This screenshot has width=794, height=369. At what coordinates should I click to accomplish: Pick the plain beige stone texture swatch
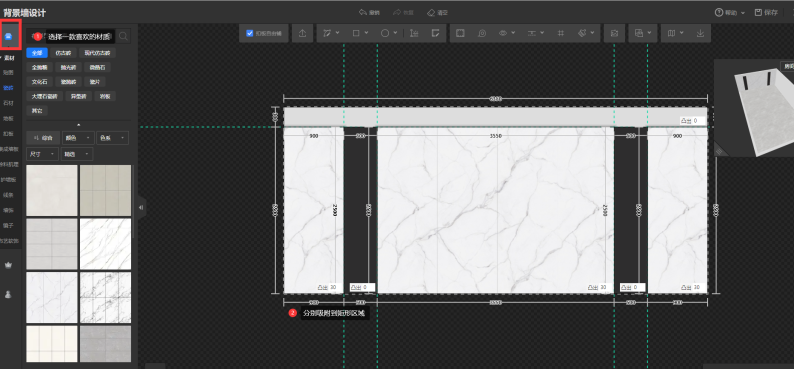click(x=52, y=190)
